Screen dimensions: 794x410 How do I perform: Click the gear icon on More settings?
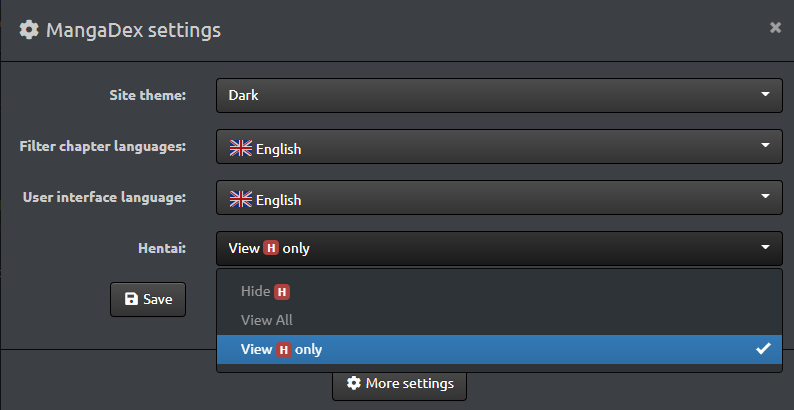point(353,383)
